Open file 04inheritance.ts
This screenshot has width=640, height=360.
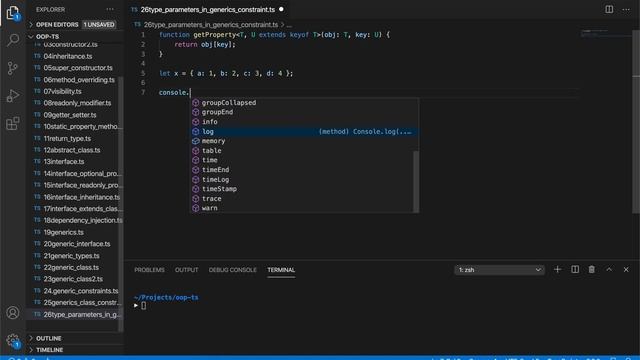click(x=68, y=56)
